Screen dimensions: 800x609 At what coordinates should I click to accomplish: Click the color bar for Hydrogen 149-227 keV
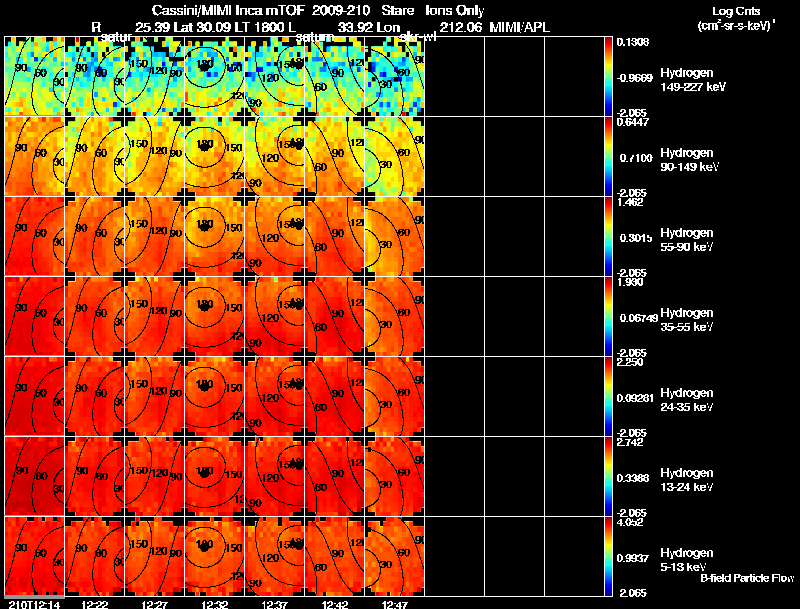pyautogui.click(x=608, y=77)
